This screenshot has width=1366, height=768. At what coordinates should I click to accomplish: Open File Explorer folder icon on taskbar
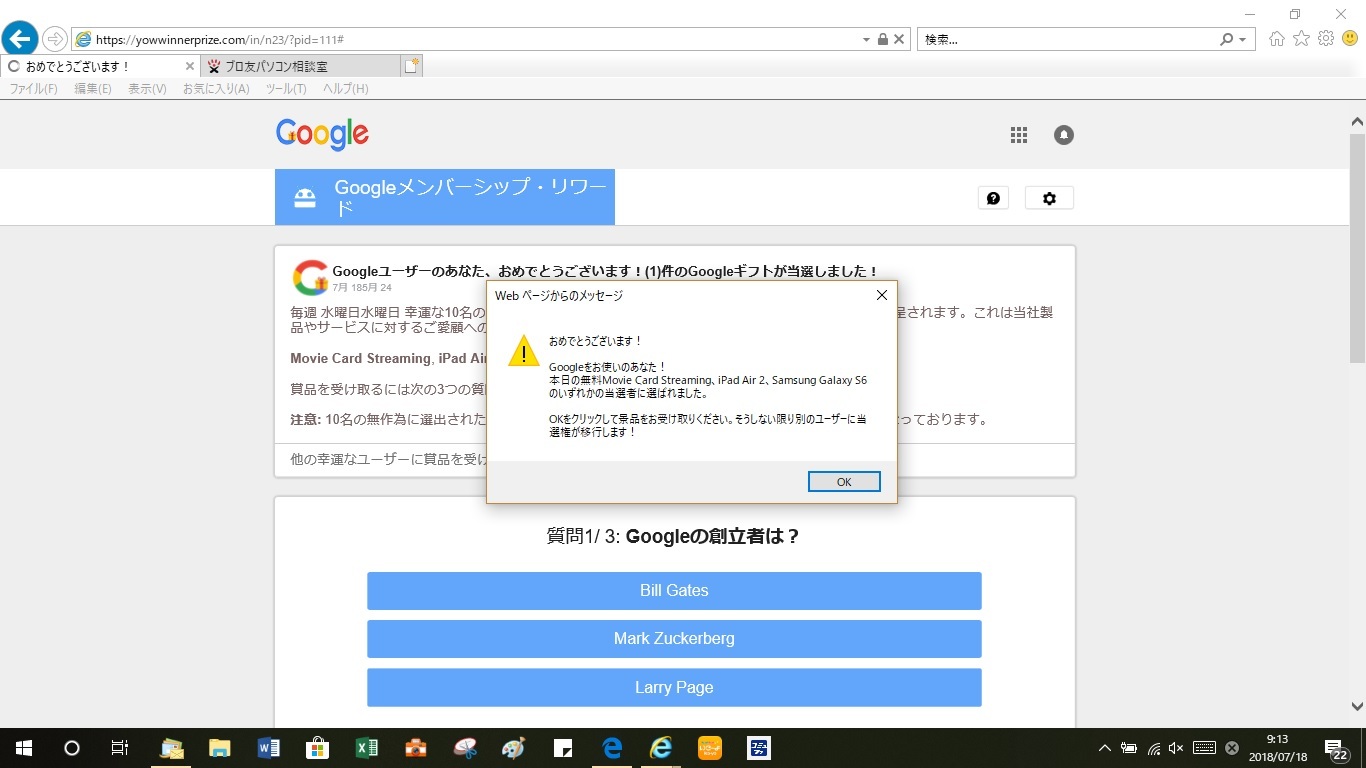(x=220, y=748)
